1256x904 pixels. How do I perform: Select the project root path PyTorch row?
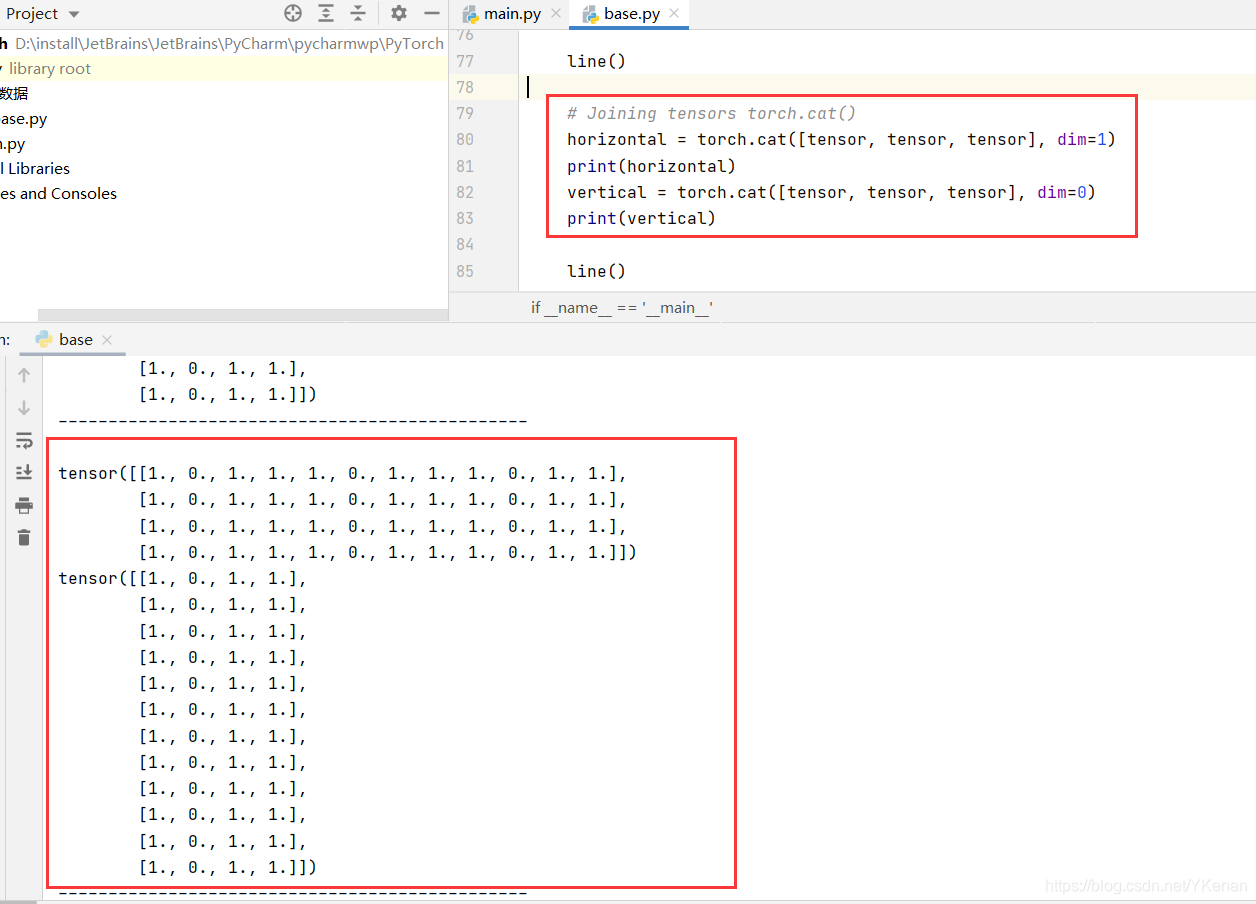(223, 44)
